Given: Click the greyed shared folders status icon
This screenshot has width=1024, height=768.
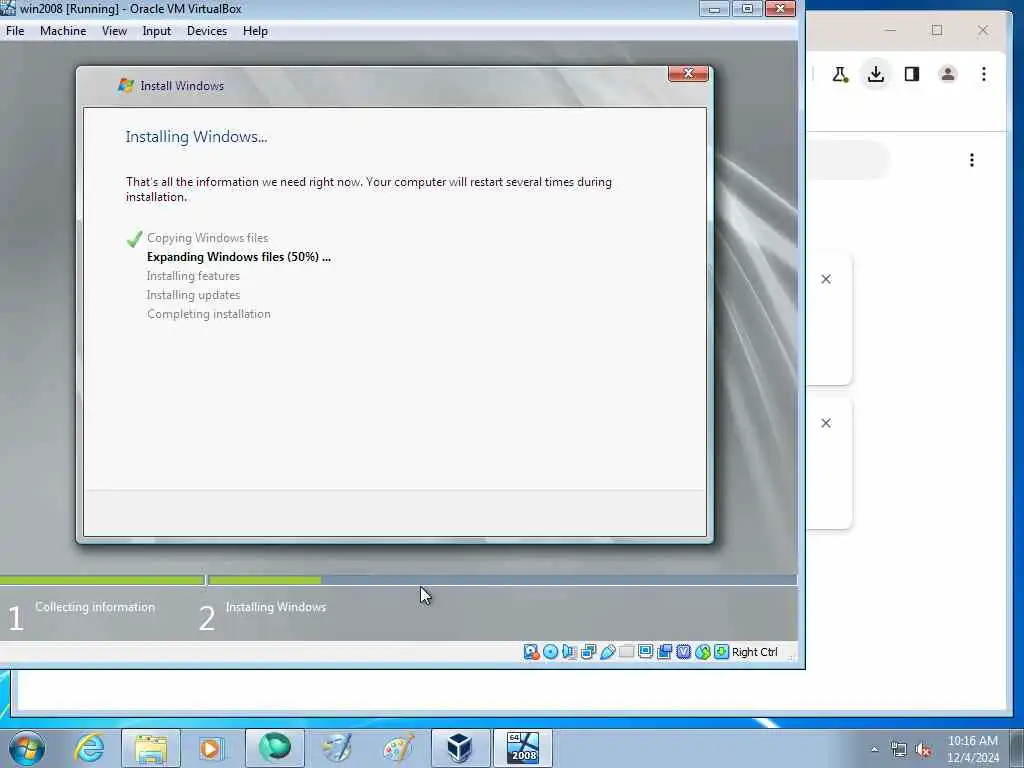Looking at the screenshot, I should point(626,652).
